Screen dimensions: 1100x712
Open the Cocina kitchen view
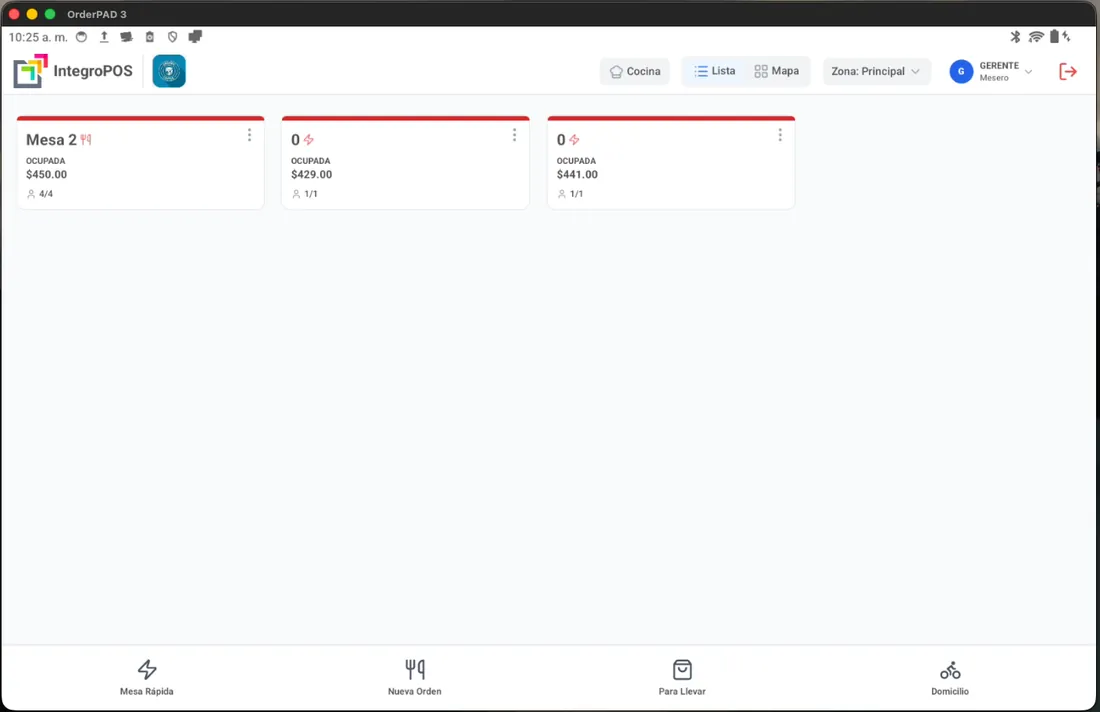coord(635,72)
